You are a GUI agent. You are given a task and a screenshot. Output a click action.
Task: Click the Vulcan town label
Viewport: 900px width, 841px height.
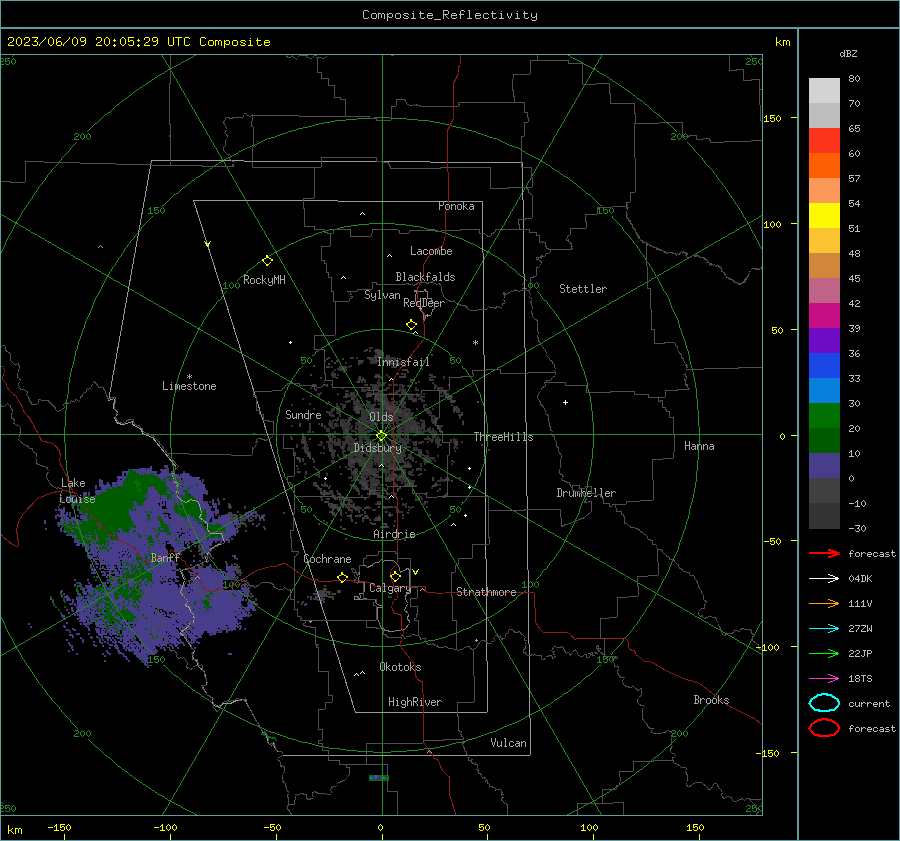tap(508, 743)
